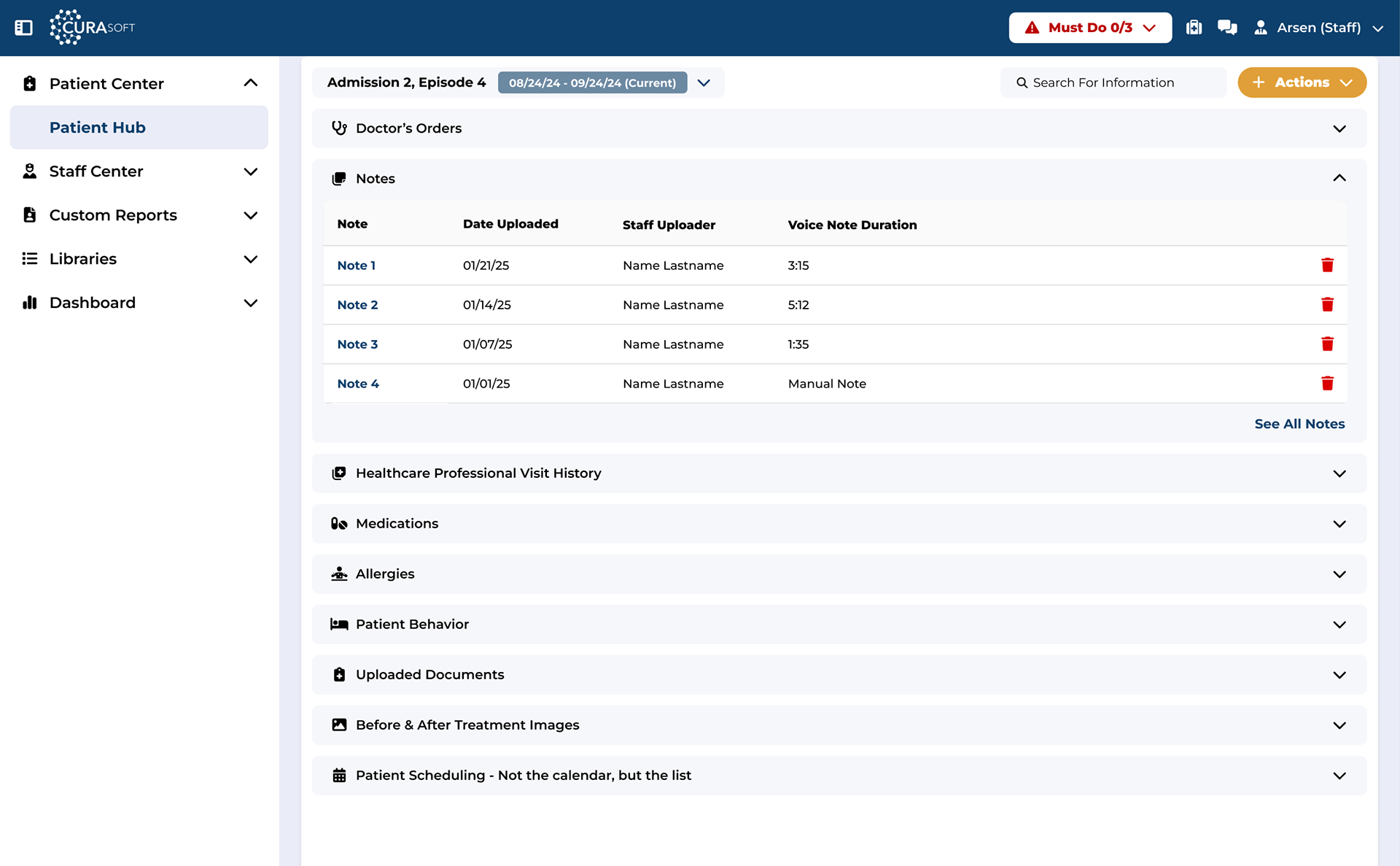Image resolution: width=1400 pixels, height=866 pixels.
Task: Click the orange Actions button
Action: [x=1302, y=82]
